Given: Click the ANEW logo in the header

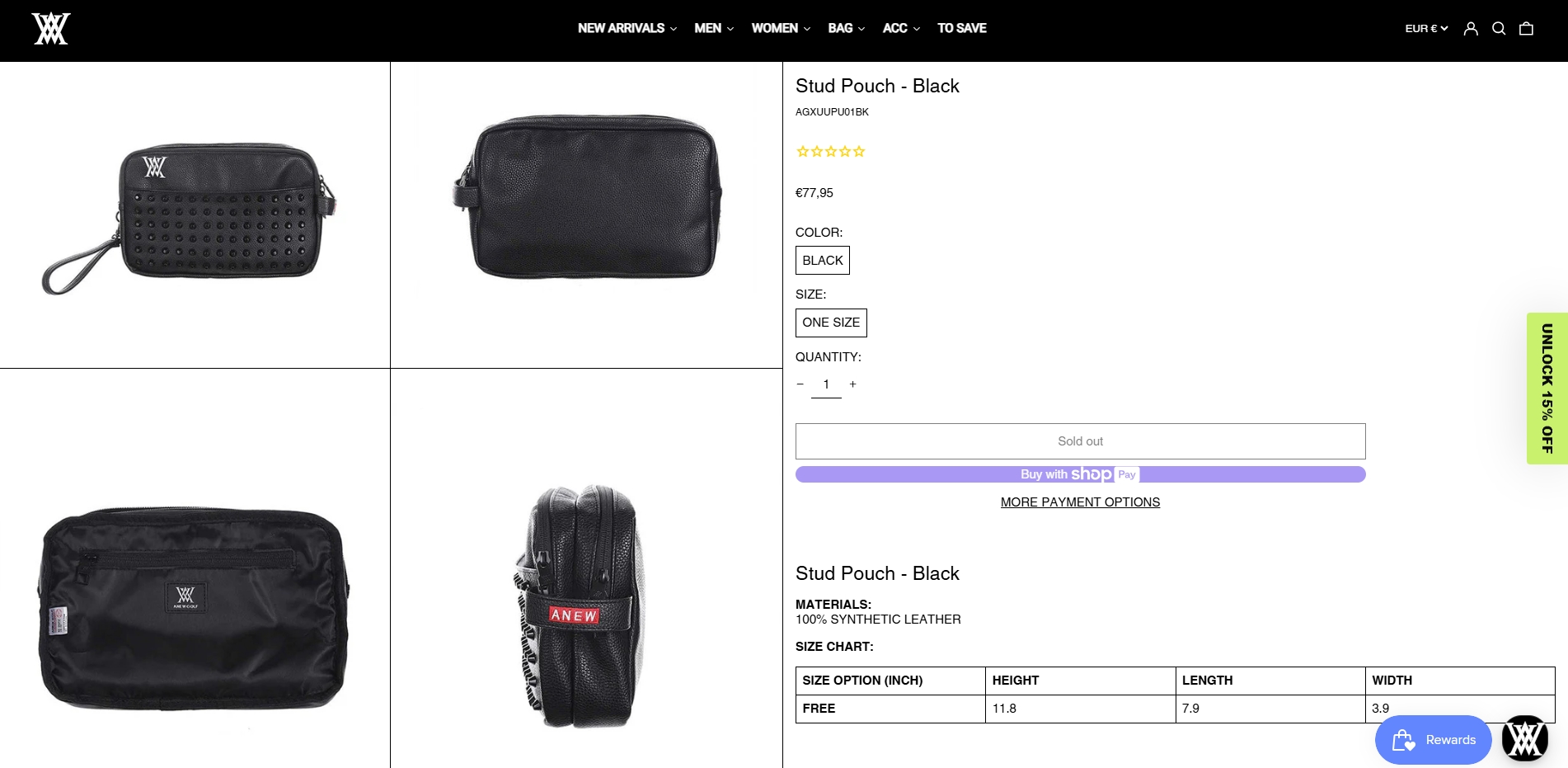Looking at the screenshot, I should [50, 29].
